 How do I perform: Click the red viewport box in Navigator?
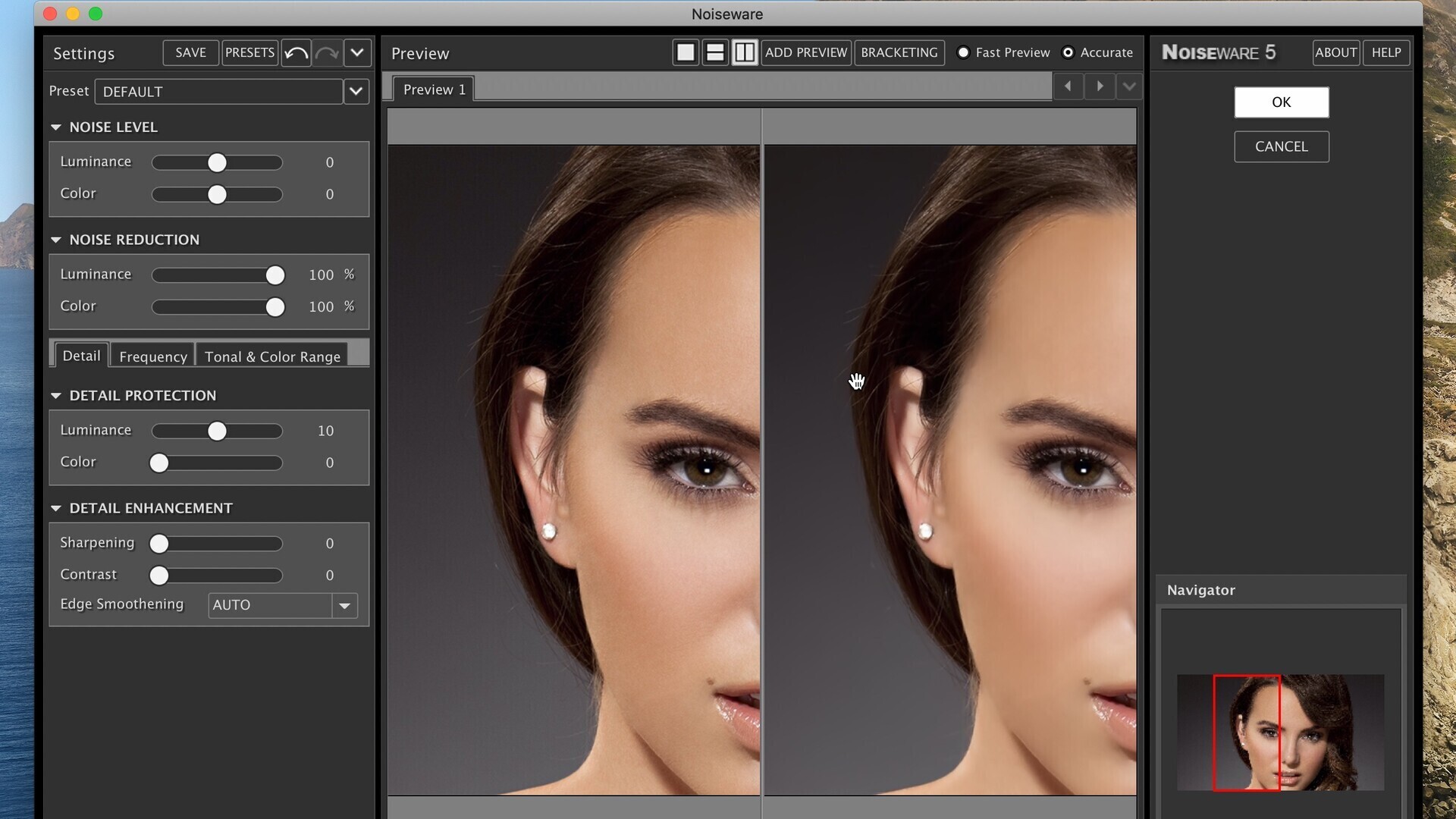1247,733
